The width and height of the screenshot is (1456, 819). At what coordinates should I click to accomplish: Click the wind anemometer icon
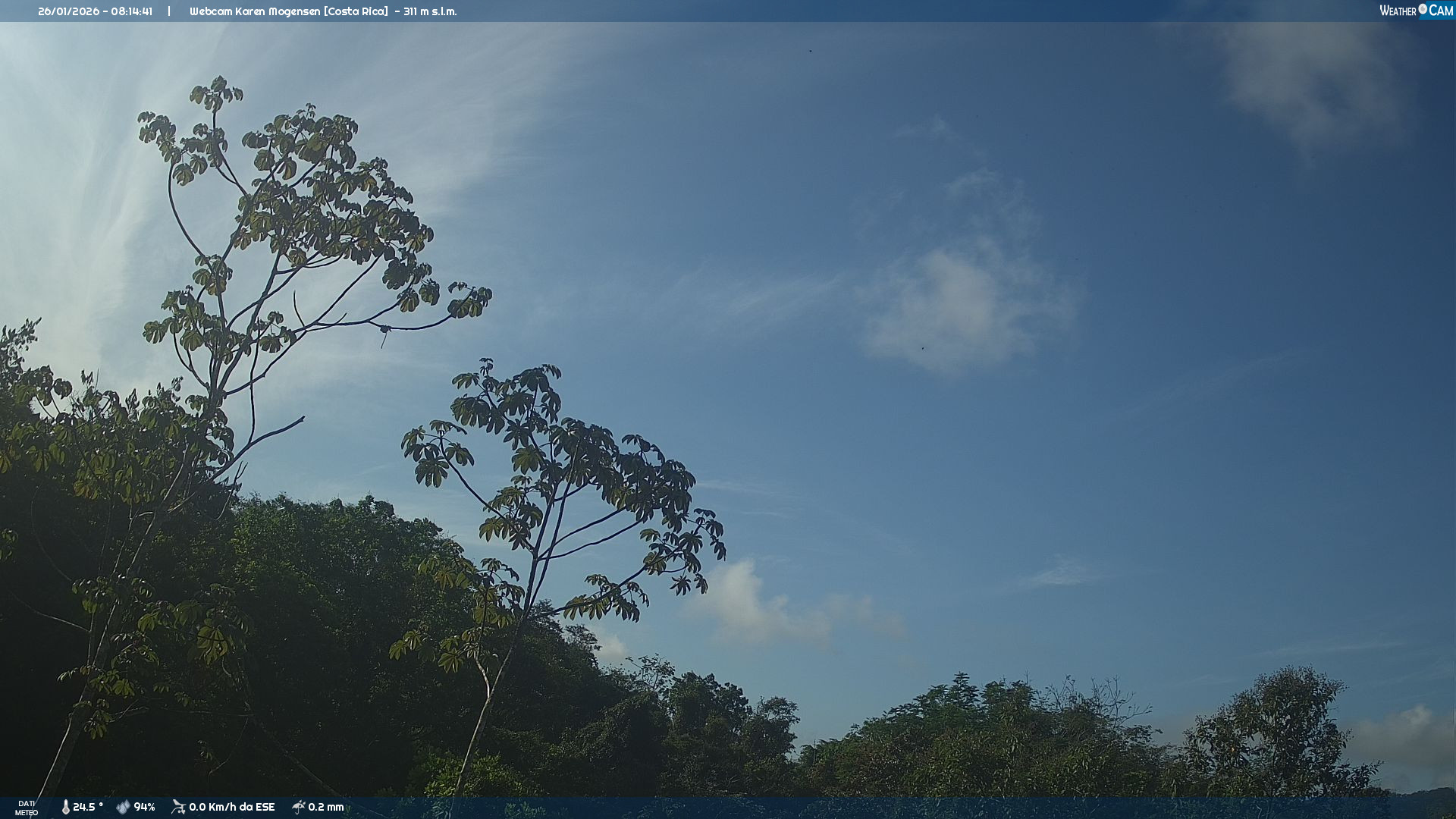pyautogui.click(x=178, y=807)
